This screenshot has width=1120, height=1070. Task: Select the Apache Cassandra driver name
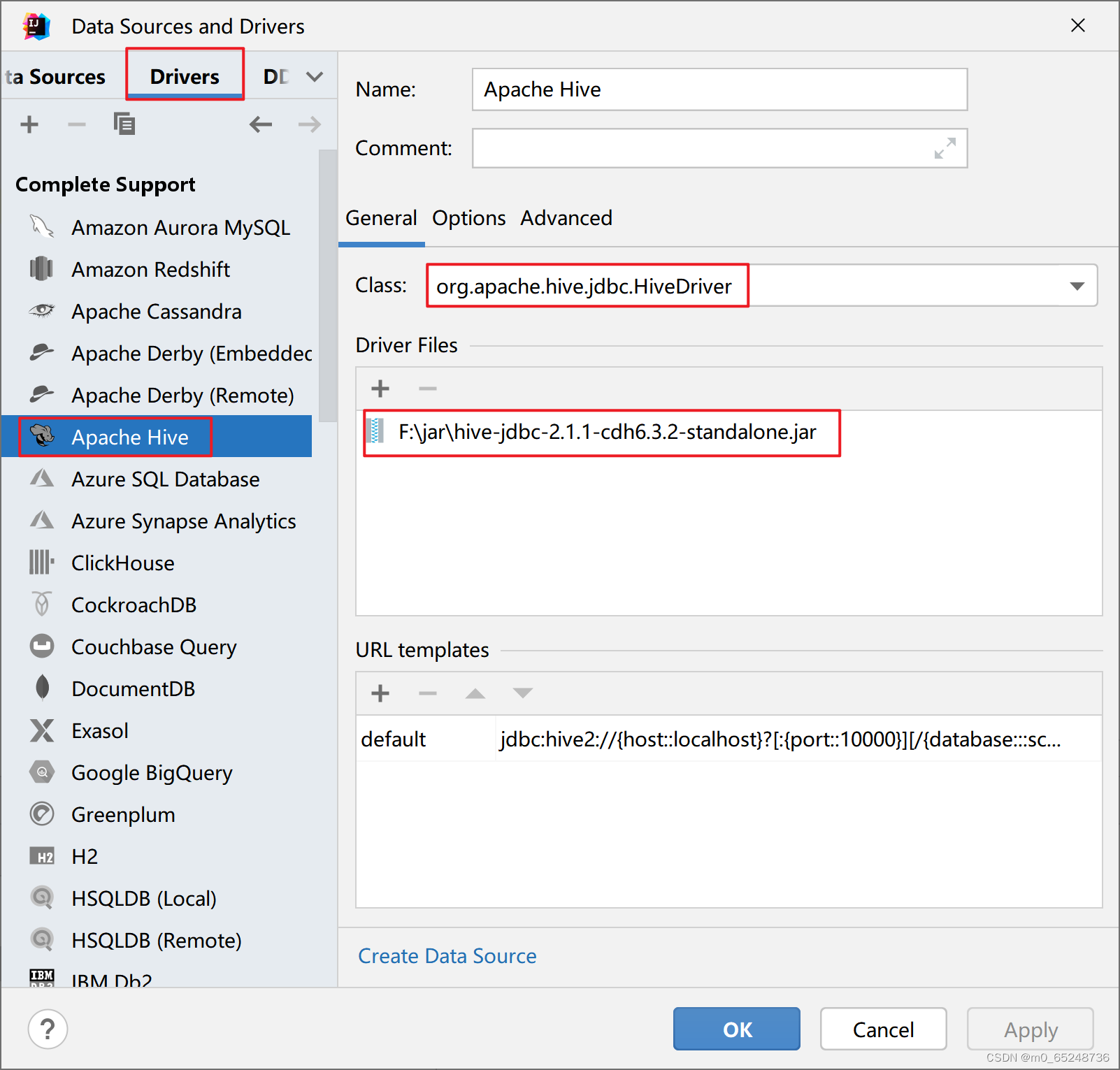[157, 311]
